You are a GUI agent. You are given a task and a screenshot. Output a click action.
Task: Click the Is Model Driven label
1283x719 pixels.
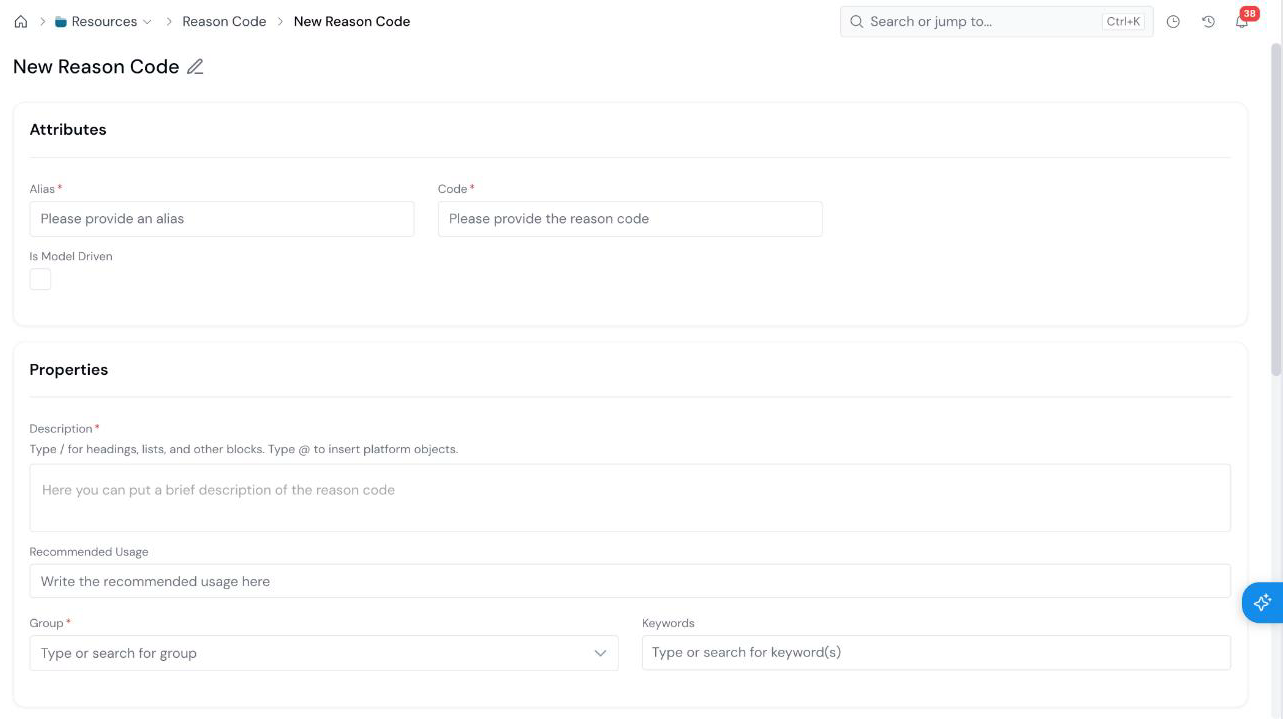71,257
